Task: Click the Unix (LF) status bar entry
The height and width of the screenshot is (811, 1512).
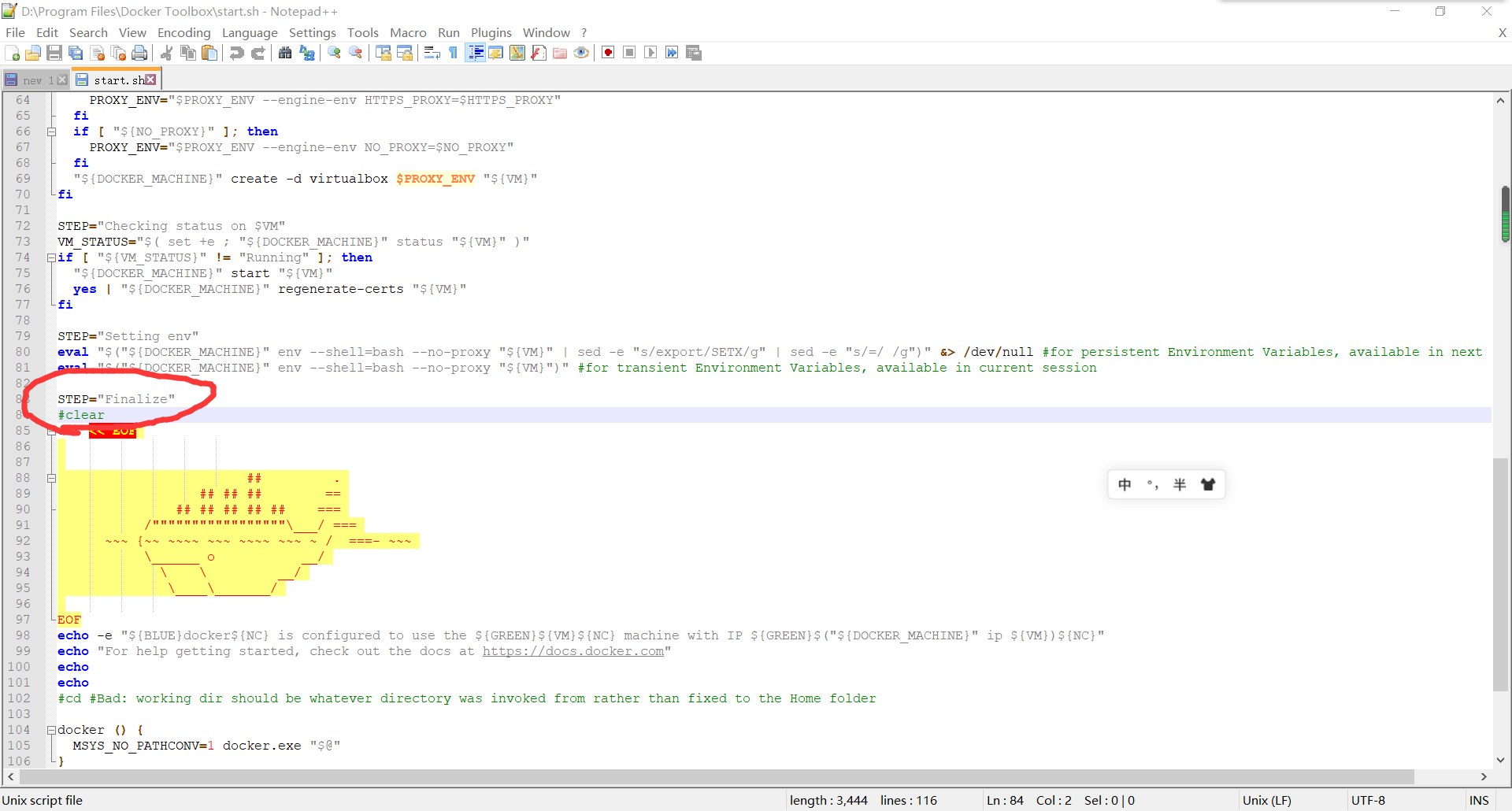Action: (x=1267, y=800)
